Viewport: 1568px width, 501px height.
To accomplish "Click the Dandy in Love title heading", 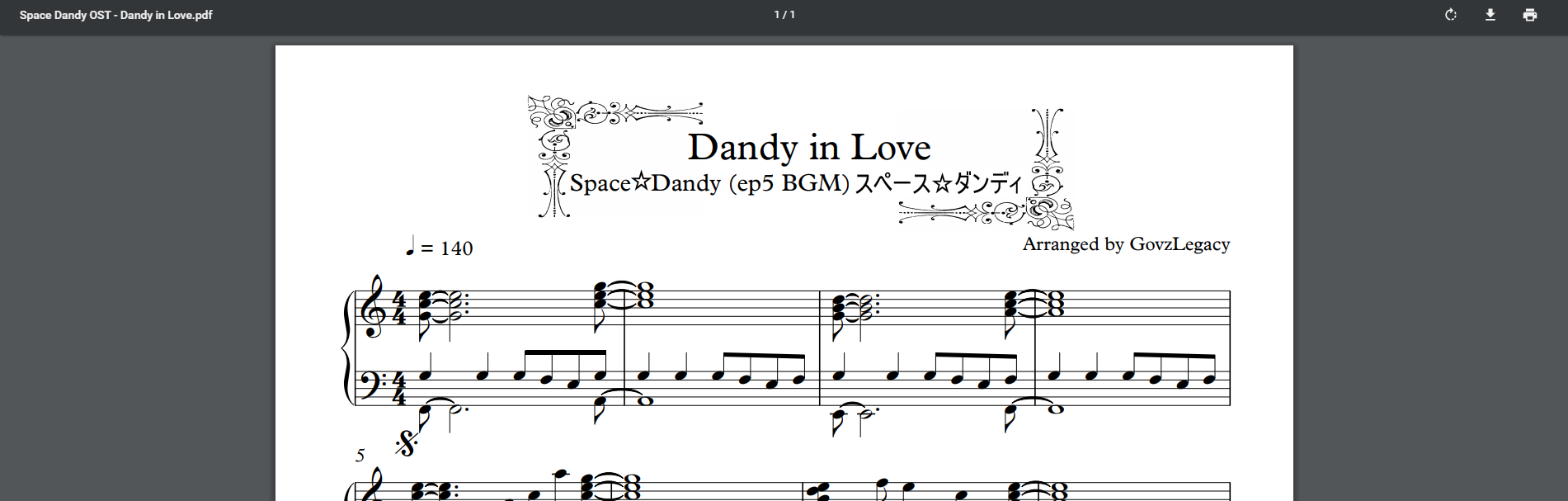I will pos(809,148).
